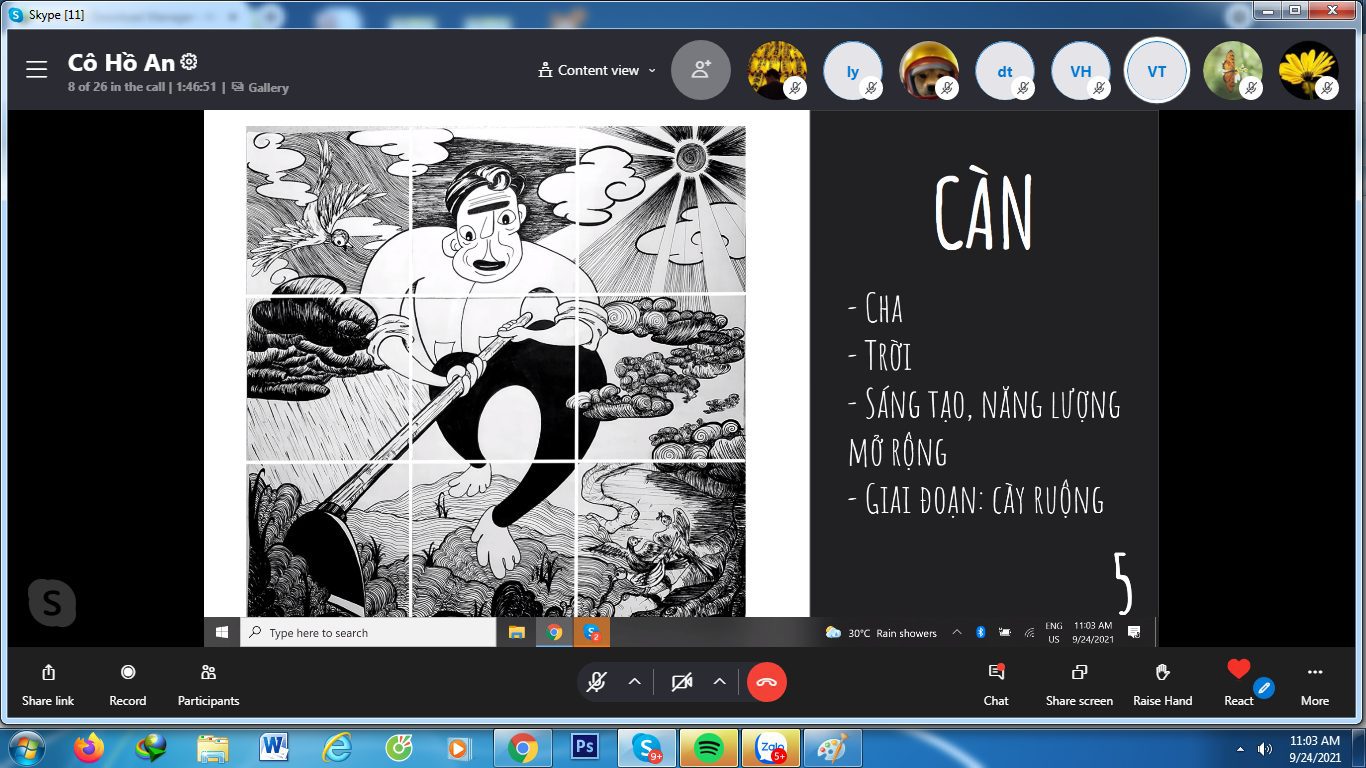1366x768 pixels.
Task: Select the VT participant avatar
Action: [1156, 71]
